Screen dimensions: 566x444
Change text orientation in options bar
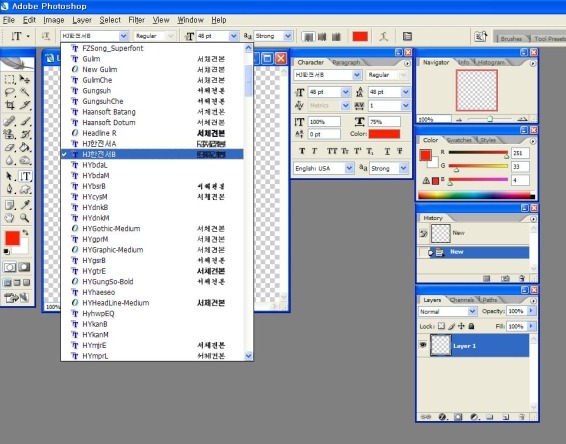tap(45, 36)
